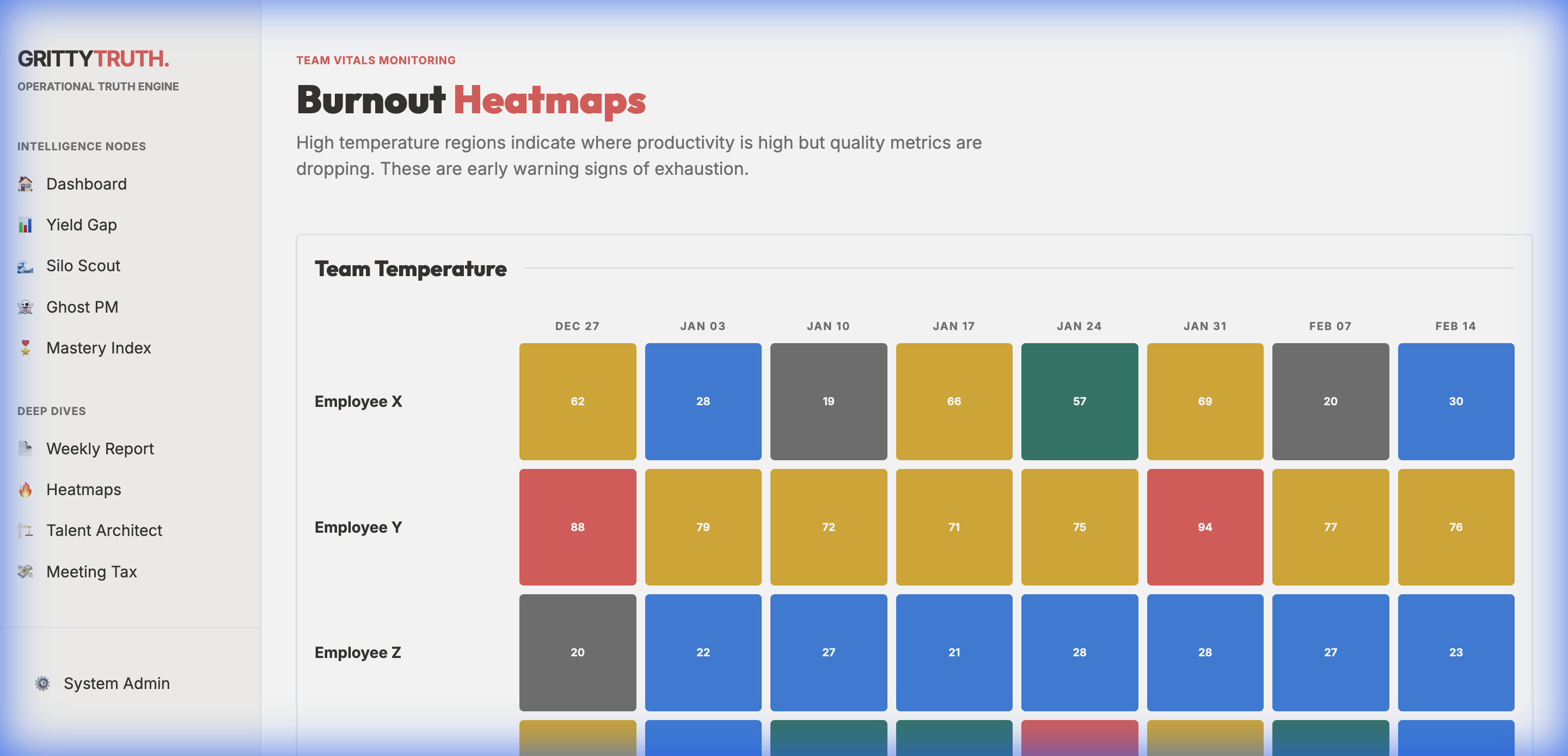Open the Weekly Report document icon
This screenshot has width=1568, height=756.
(x=24, y=448)
